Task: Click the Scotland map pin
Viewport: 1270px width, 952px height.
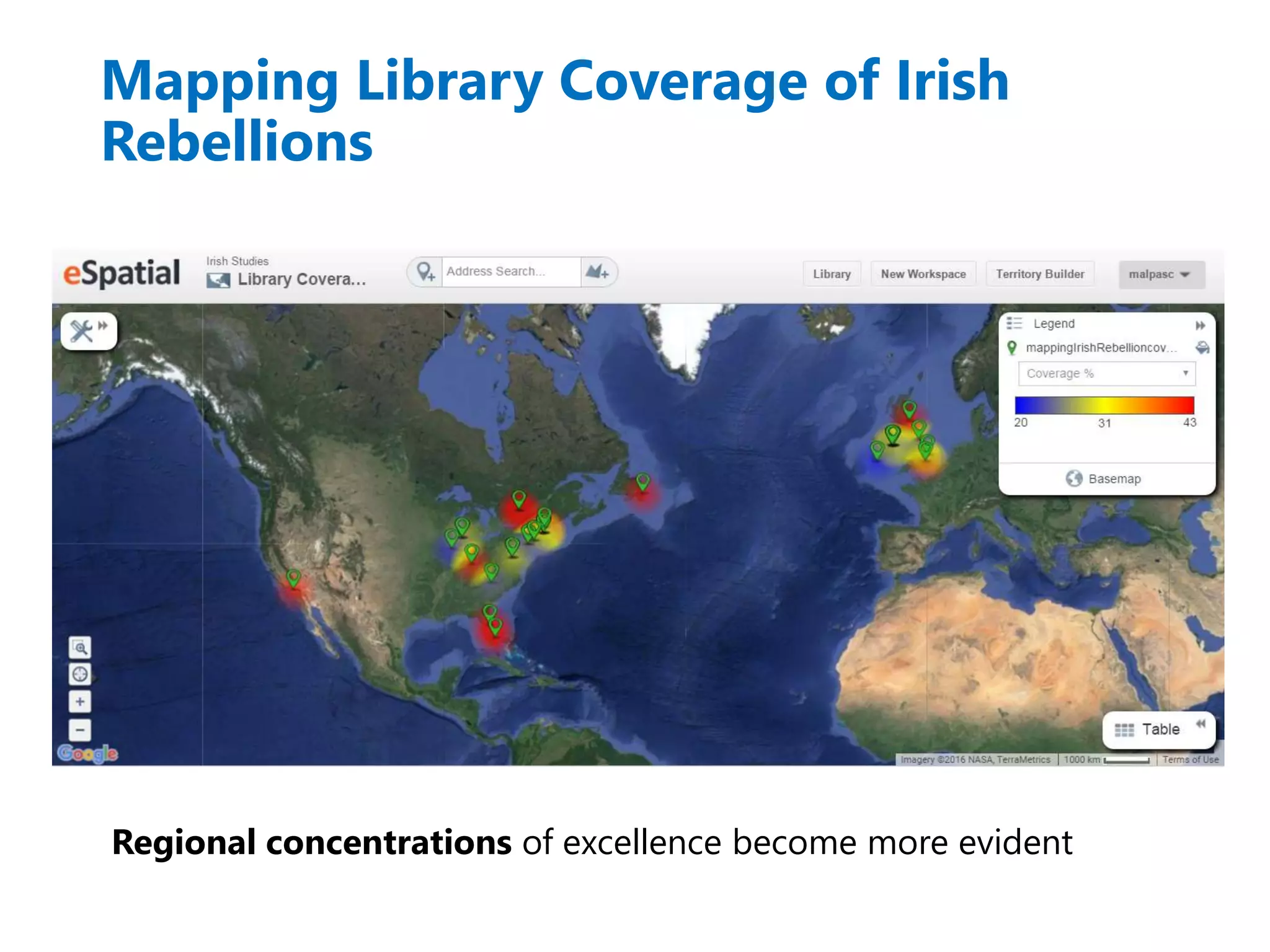Action: click(909, 409)
